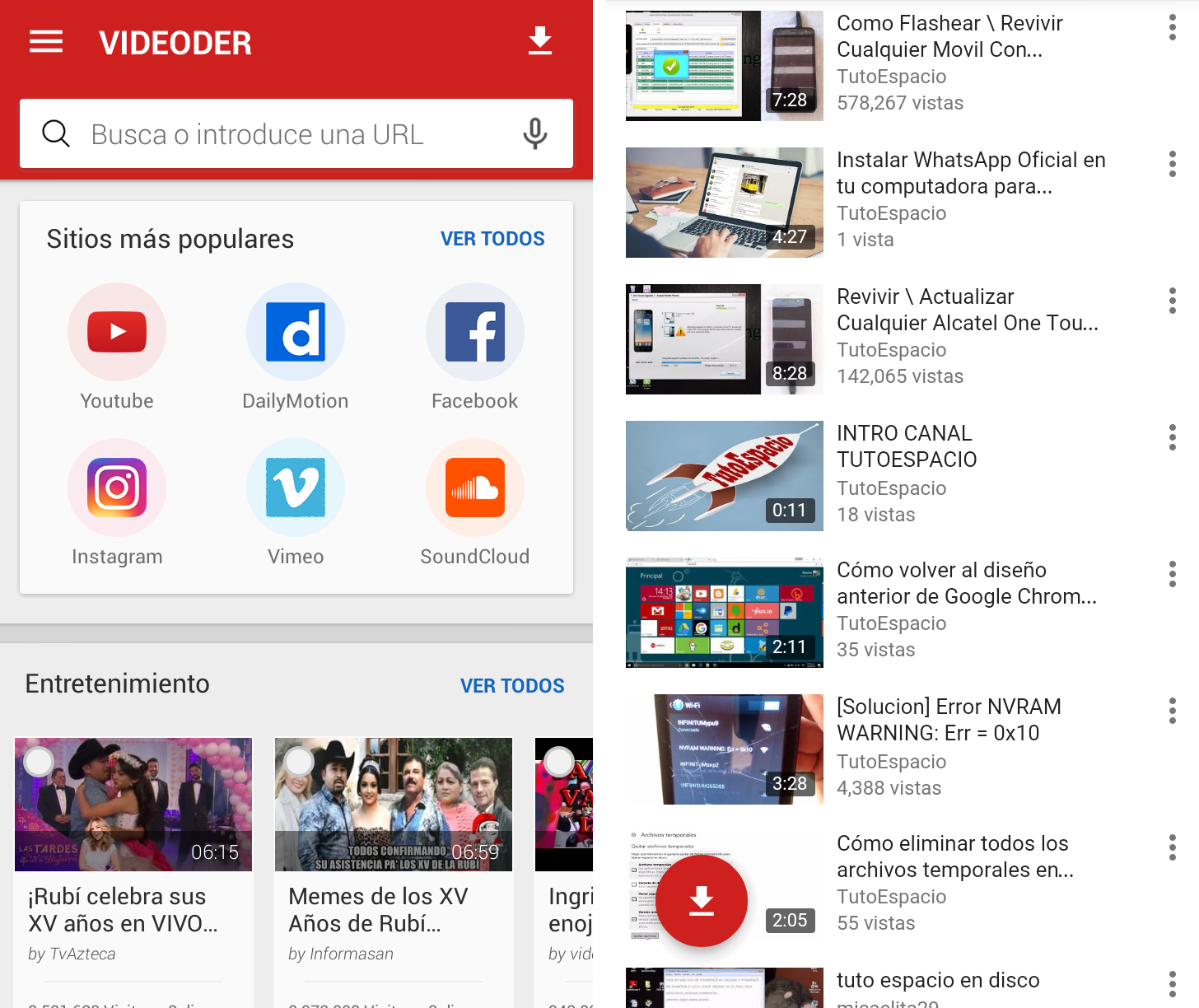
Task: Click the title 'Cómo eliminar todos los archivos temporales en...'
Action: [955, 856]
